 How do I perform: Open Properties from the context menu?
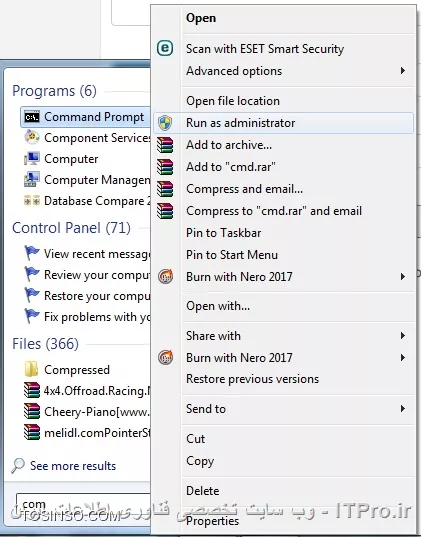(x=283, y=521)
